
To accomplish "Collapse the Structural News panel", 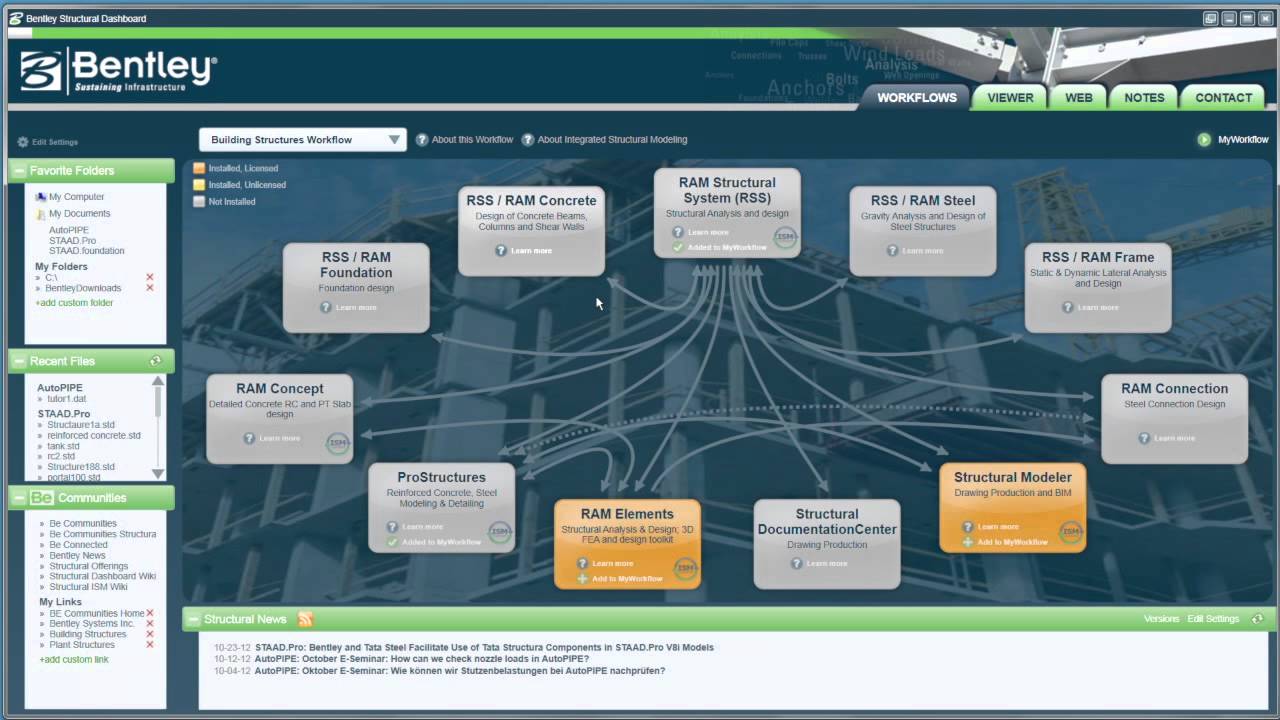I will (193, 619).
